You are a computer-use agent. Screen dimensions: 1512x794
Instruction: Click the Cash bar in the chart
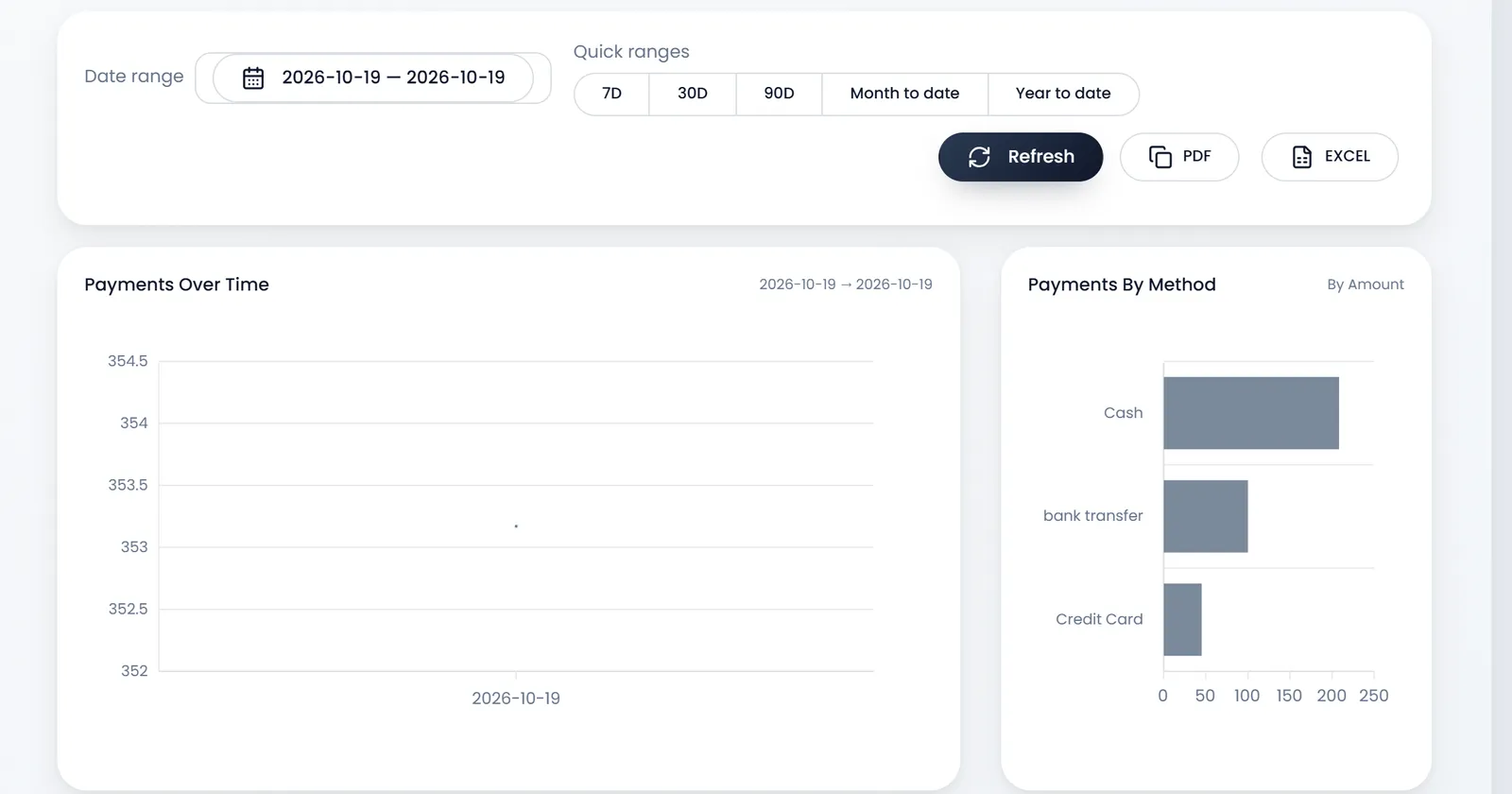coord(1251,413)
